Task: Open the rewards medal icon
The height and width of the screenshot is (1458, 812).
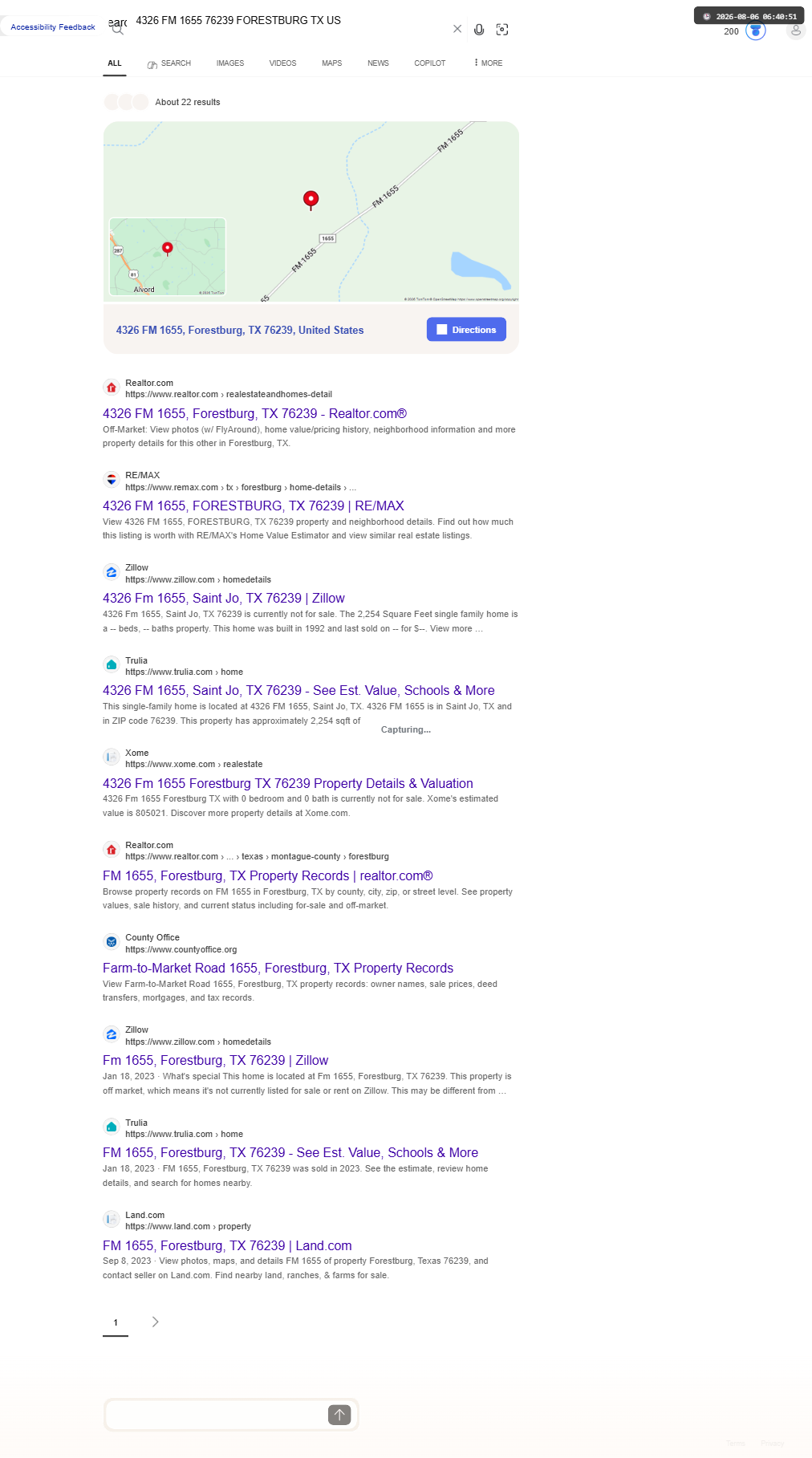Action: (x=756, y=30)
